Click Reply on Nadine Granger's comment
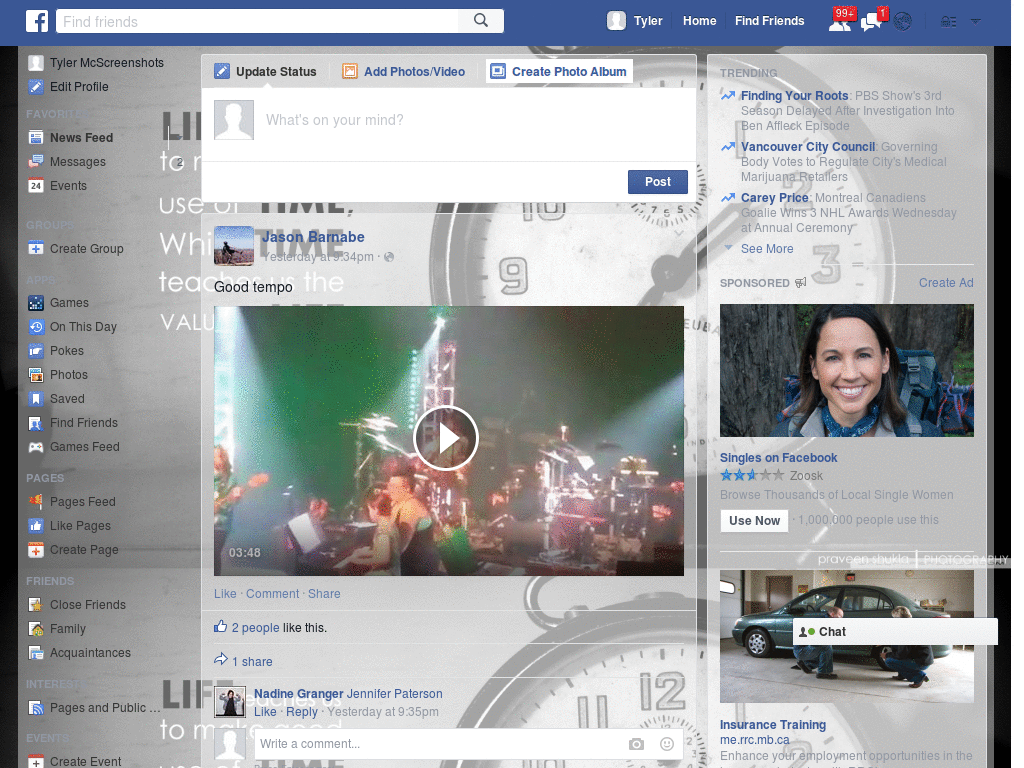Image resolution: width=1024 pixels, height=768 pixels. click(x=302, y=712)
